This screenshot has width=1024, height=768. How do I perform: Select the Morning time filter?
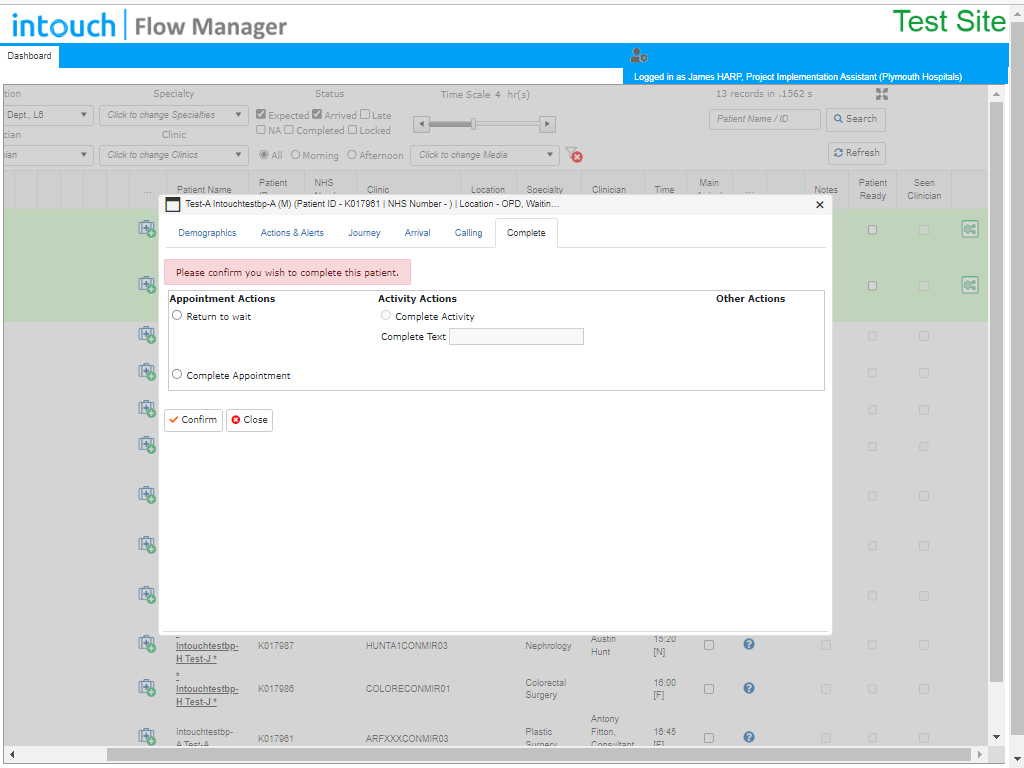pyautogui.click(x=295, y=155)
